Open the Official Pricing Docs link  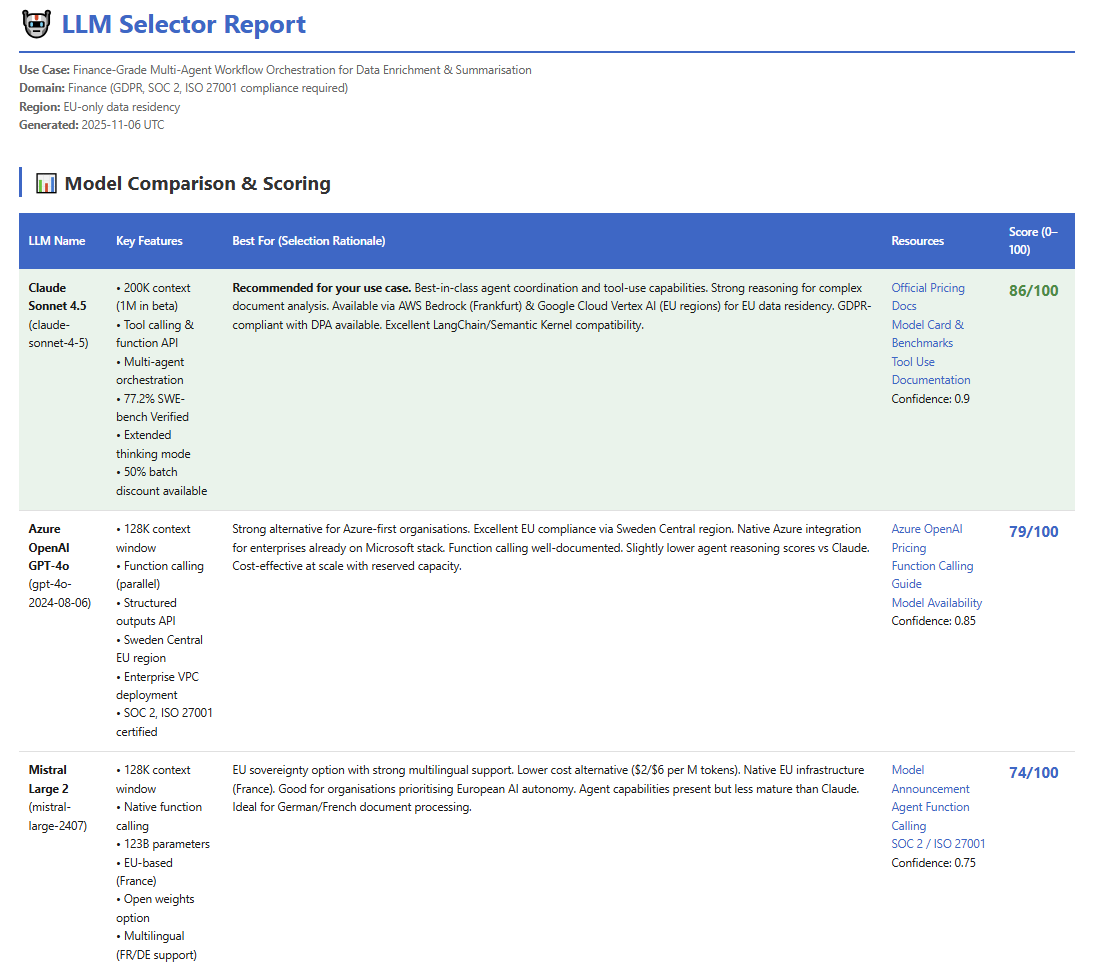click(x=928, y=297)
